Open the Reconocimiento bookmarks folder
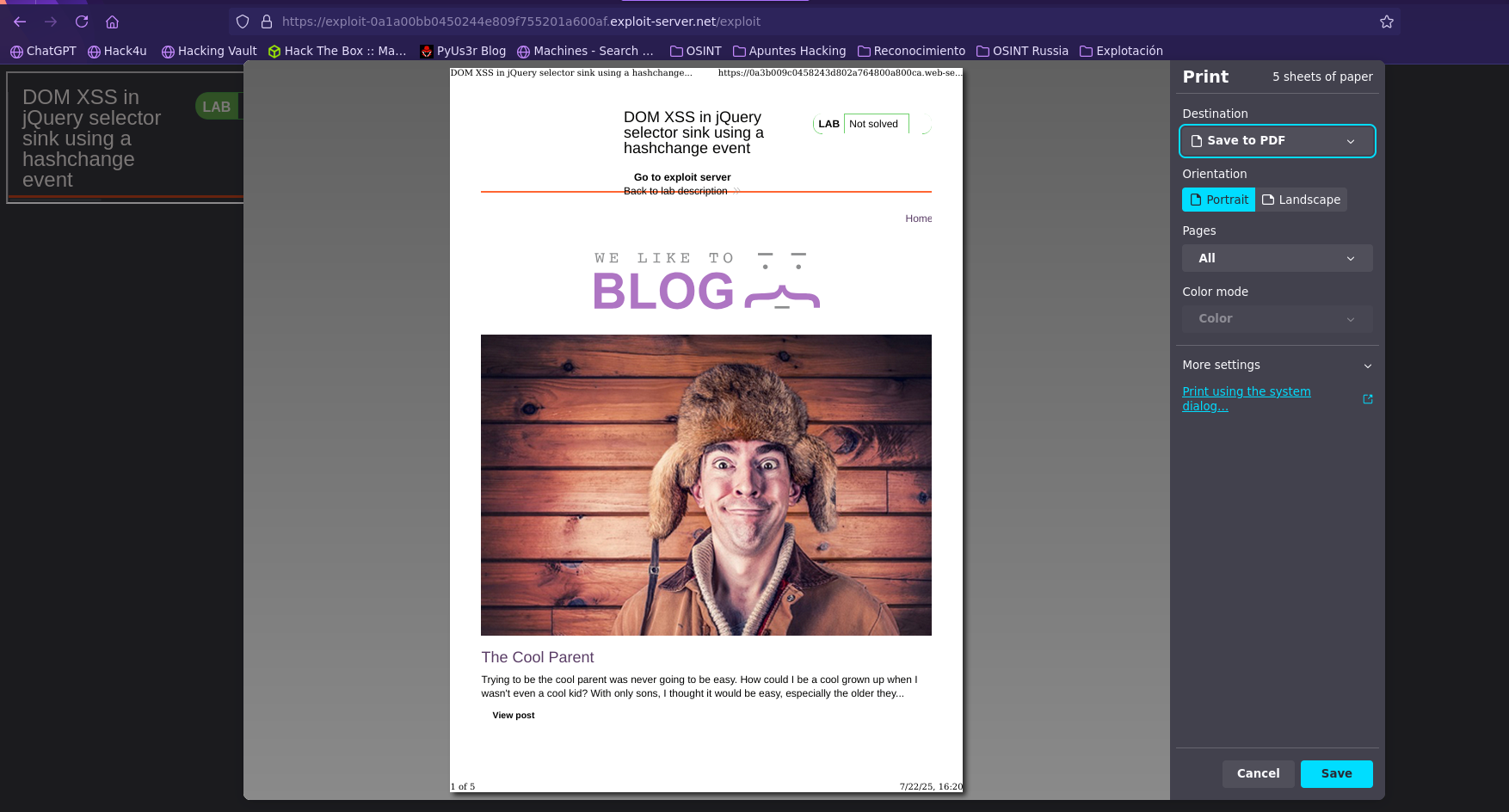 pyautogui.click(x=912, y=51)
